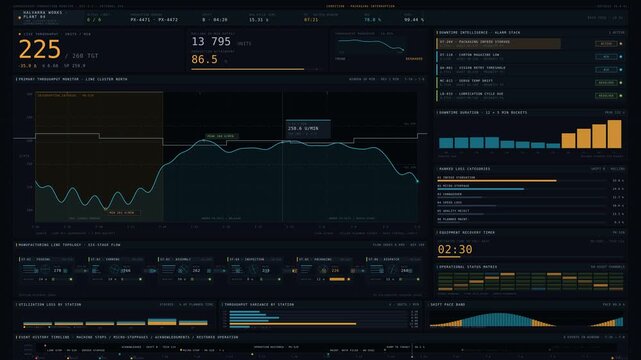
Task: Click Resolved badge on Servo Temp Drift
Action: pos(606,83)
